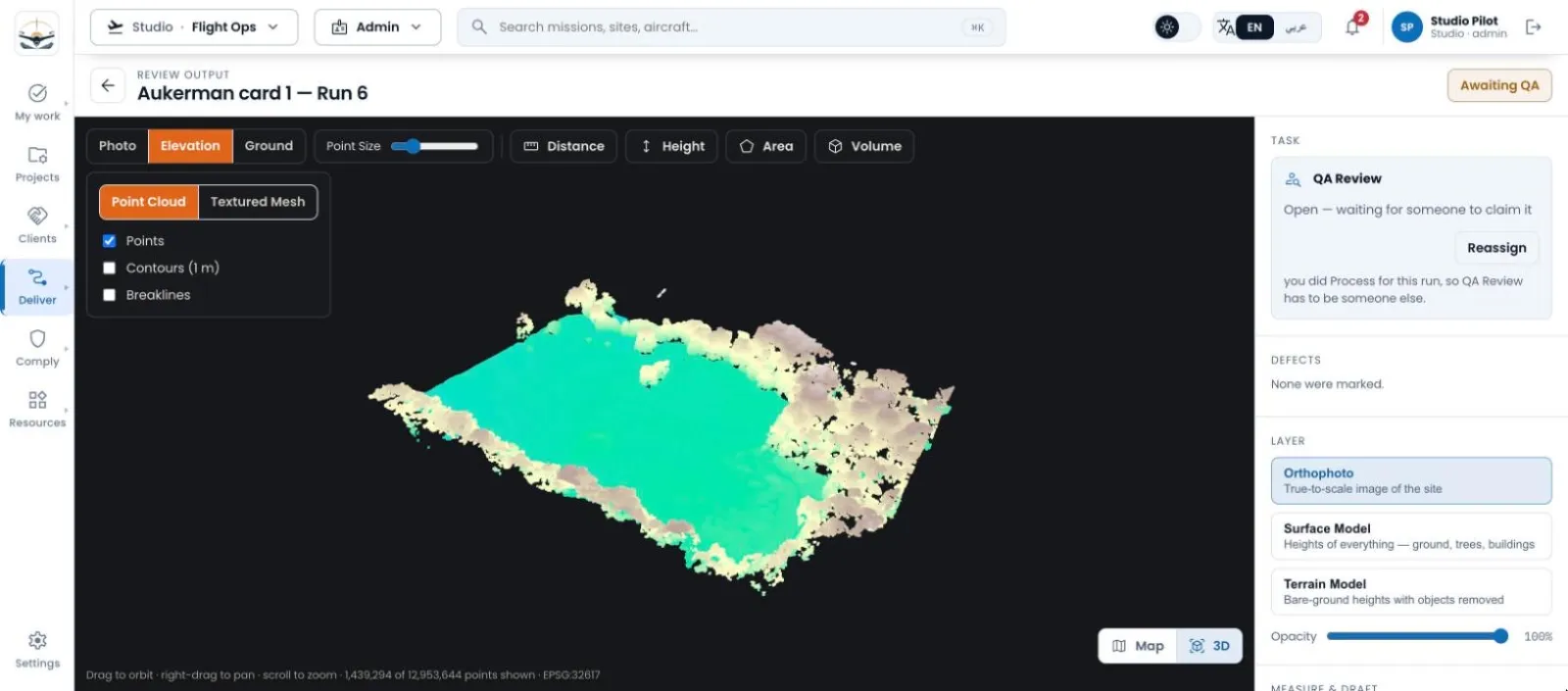1568x691 pixels.
Task: Go back with the arrow button
Action: click(108, 85)
